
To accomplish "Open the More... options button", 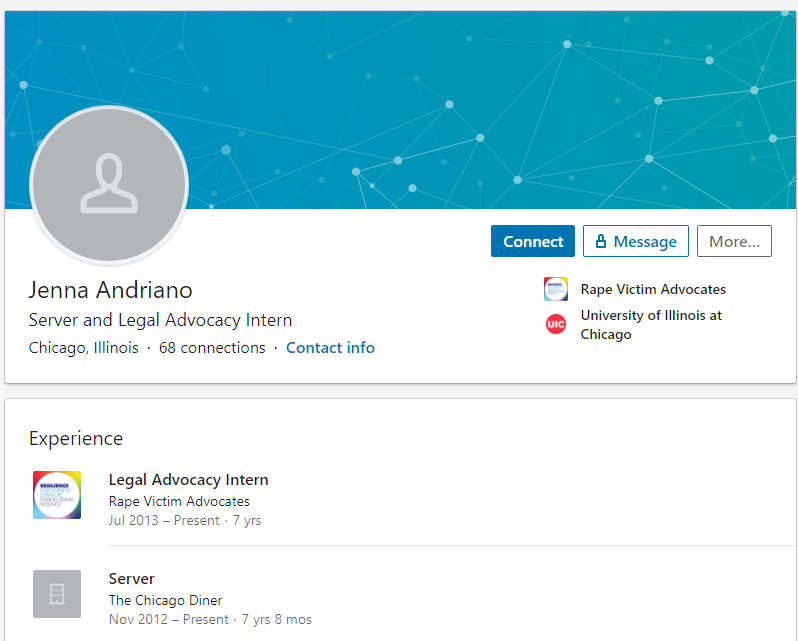I will pyautogui.click(x=734, y=241).
